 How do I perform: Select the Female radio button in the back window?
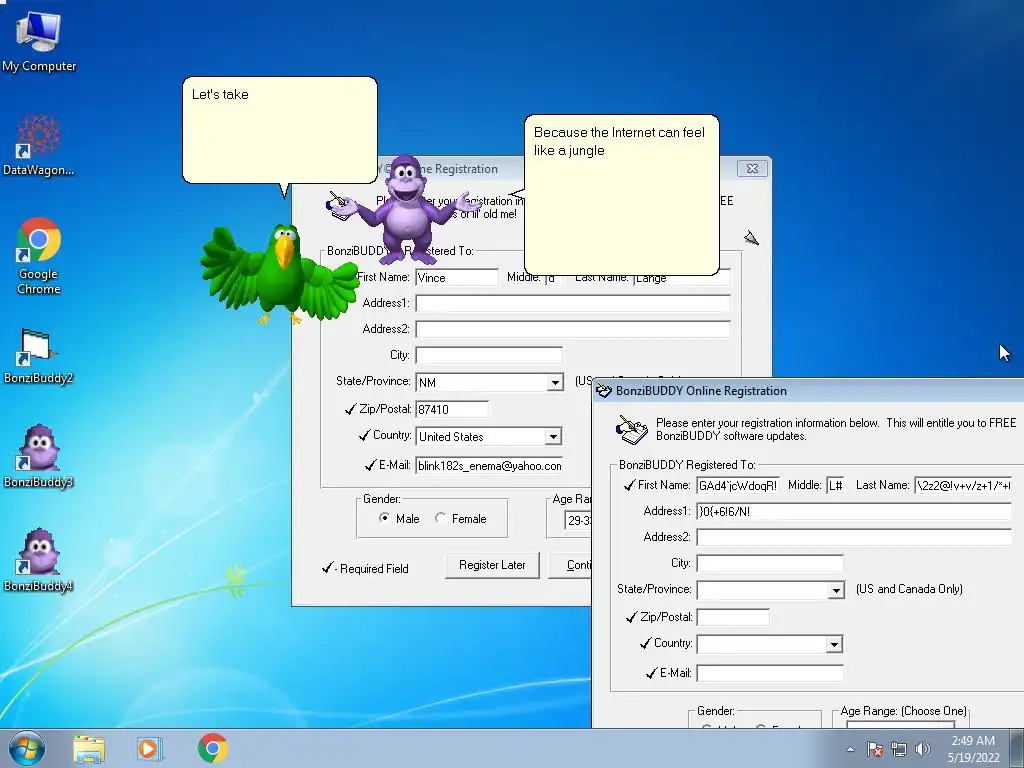click(x=441, y=518)
